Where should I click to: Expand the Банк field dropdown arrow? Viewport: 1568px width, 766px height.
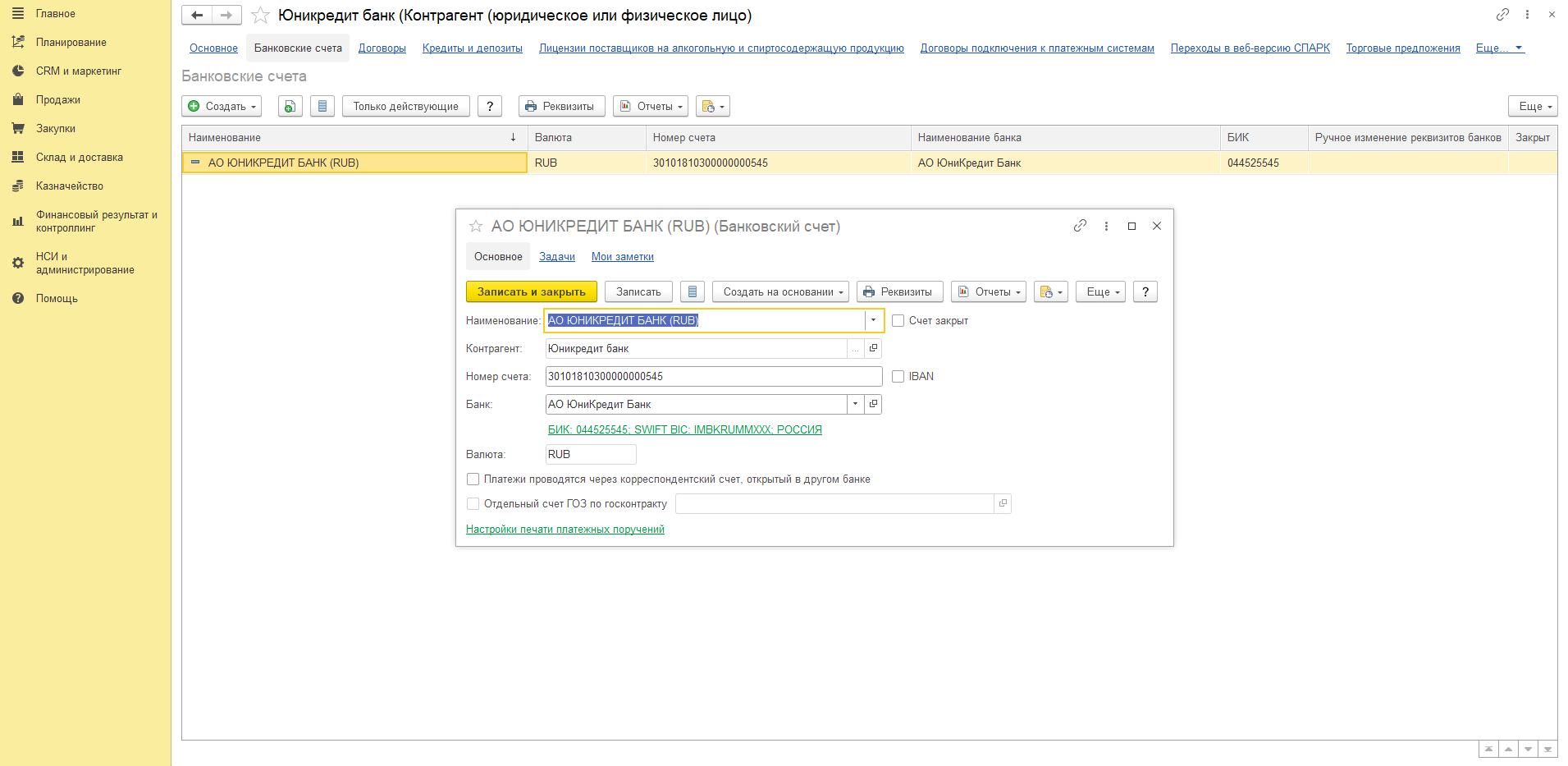point(856,405)
